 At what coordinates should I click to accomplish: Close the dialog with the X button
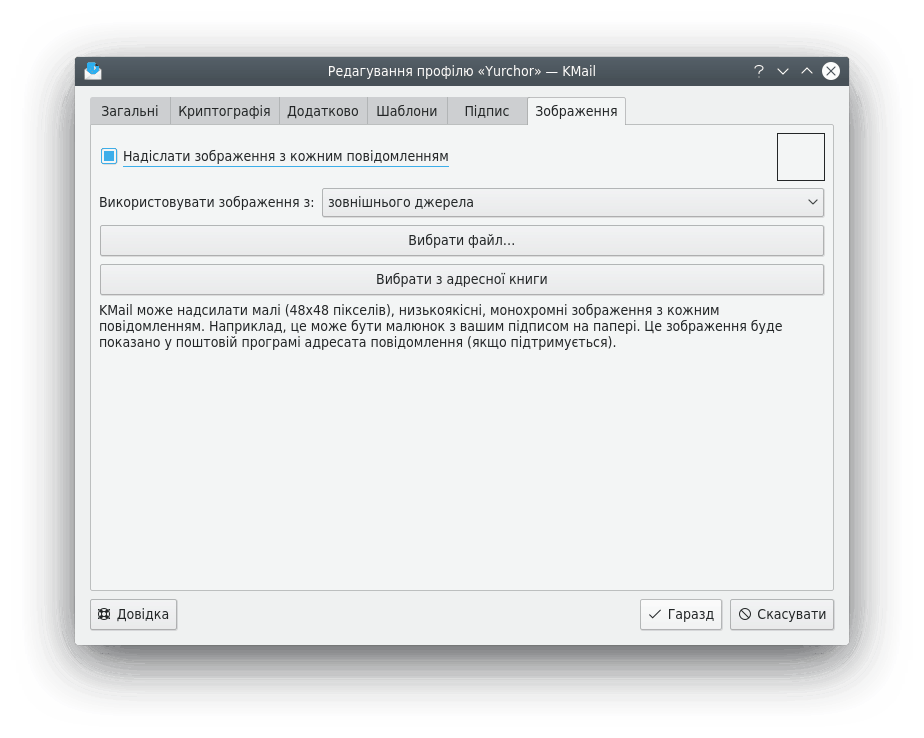click(x=830, y=71)
